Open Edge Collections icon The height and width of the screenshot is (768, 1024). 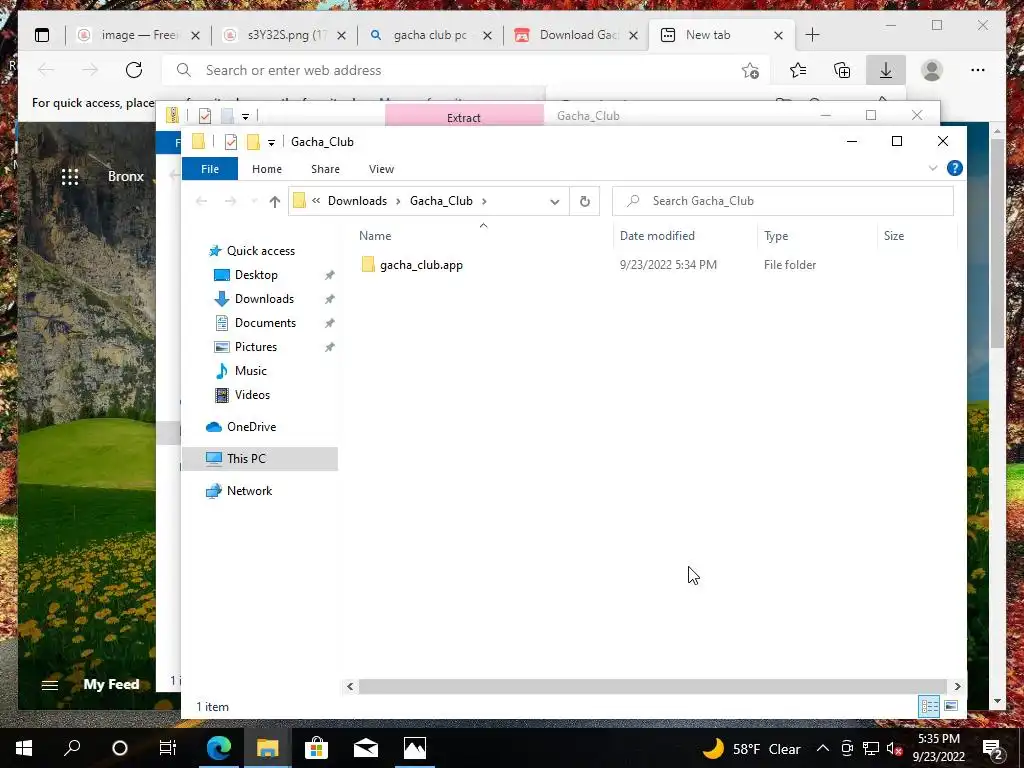tap(842, 70)
